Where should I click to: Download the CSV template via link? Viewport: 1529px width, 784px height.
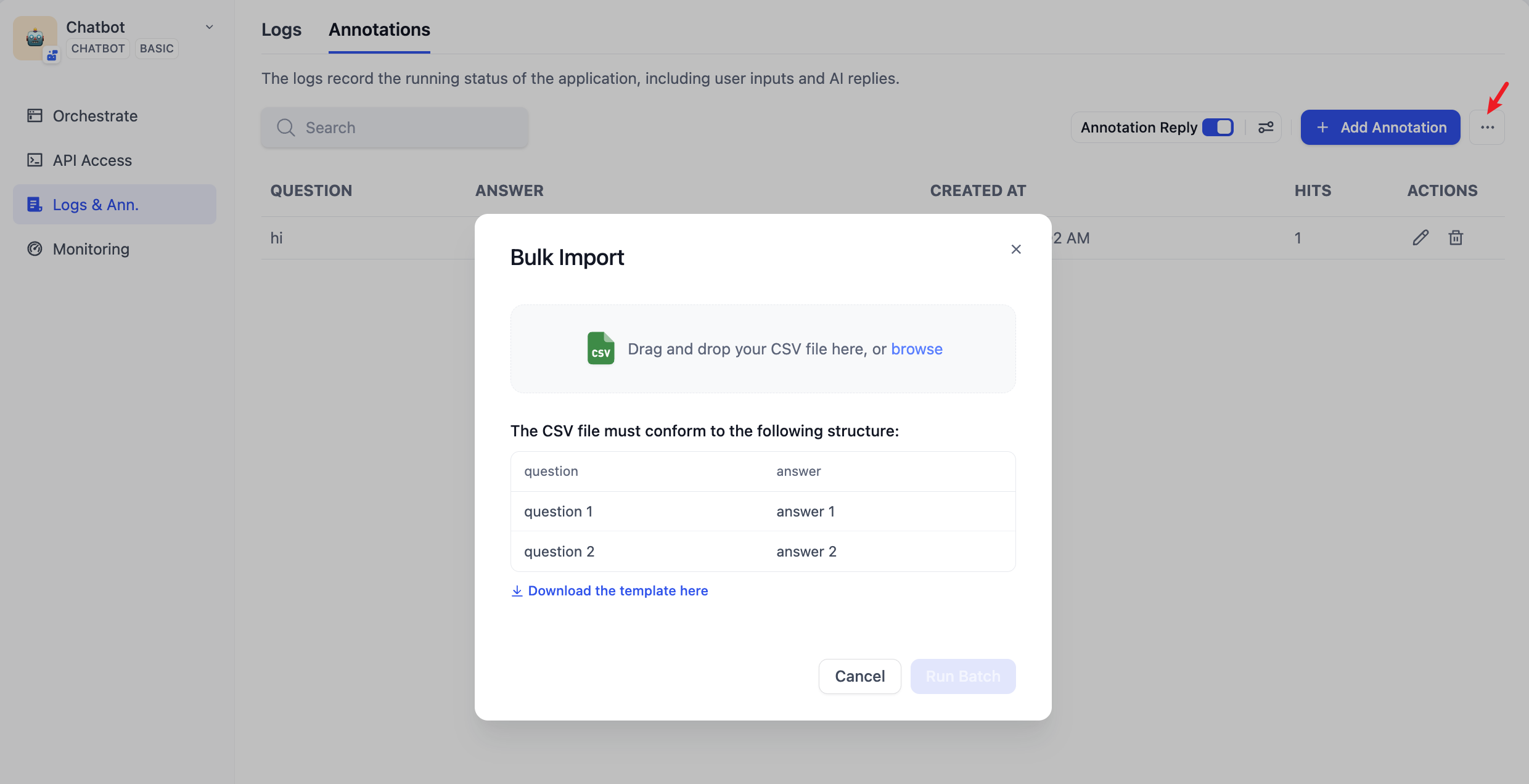tap(617, 590)
